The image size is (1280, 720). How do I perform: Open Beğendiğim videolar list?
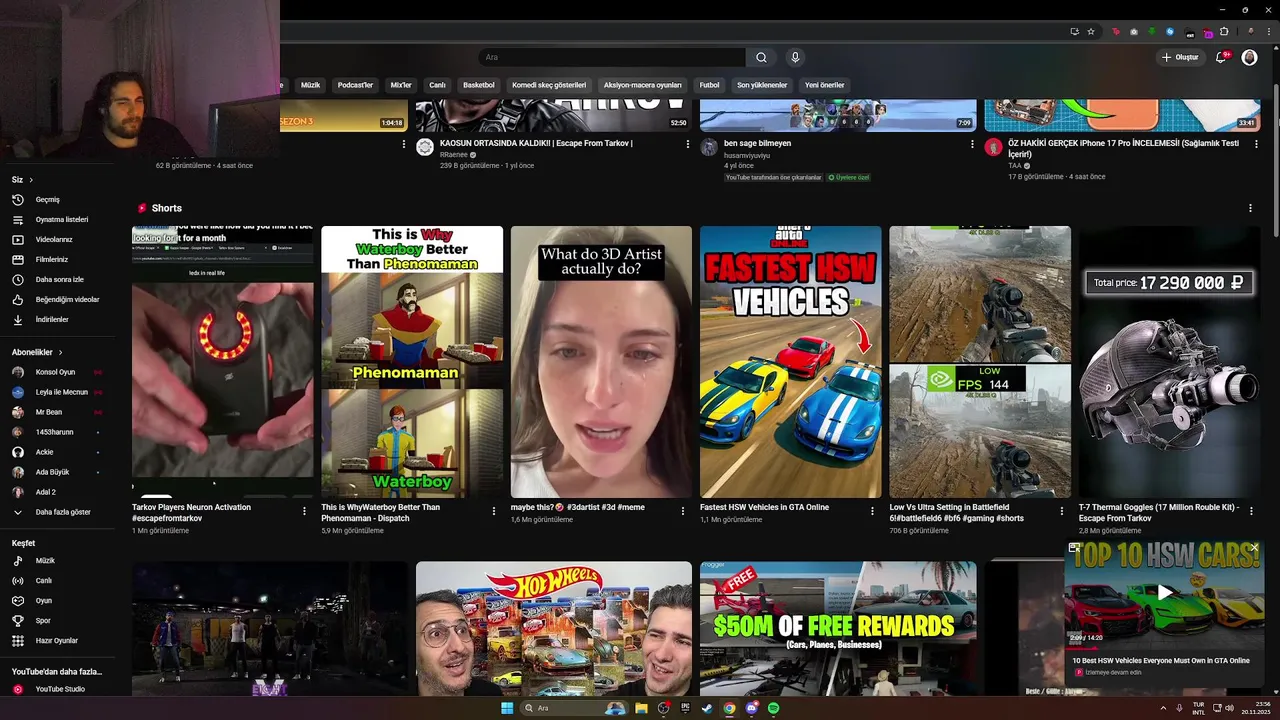pos(60,299)
